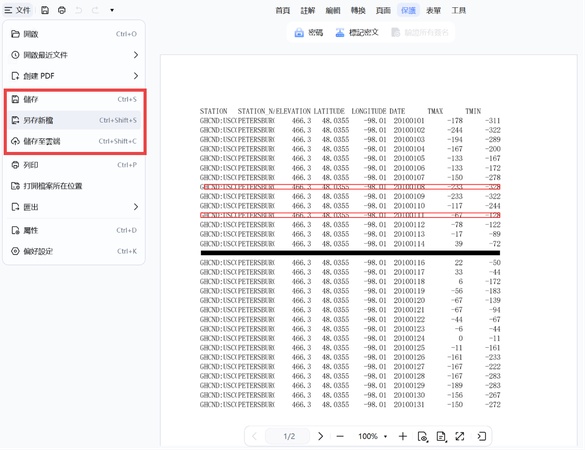Select Save to Cloud menu entry
This screenshot has width=585, height=450.
[74, 141]
